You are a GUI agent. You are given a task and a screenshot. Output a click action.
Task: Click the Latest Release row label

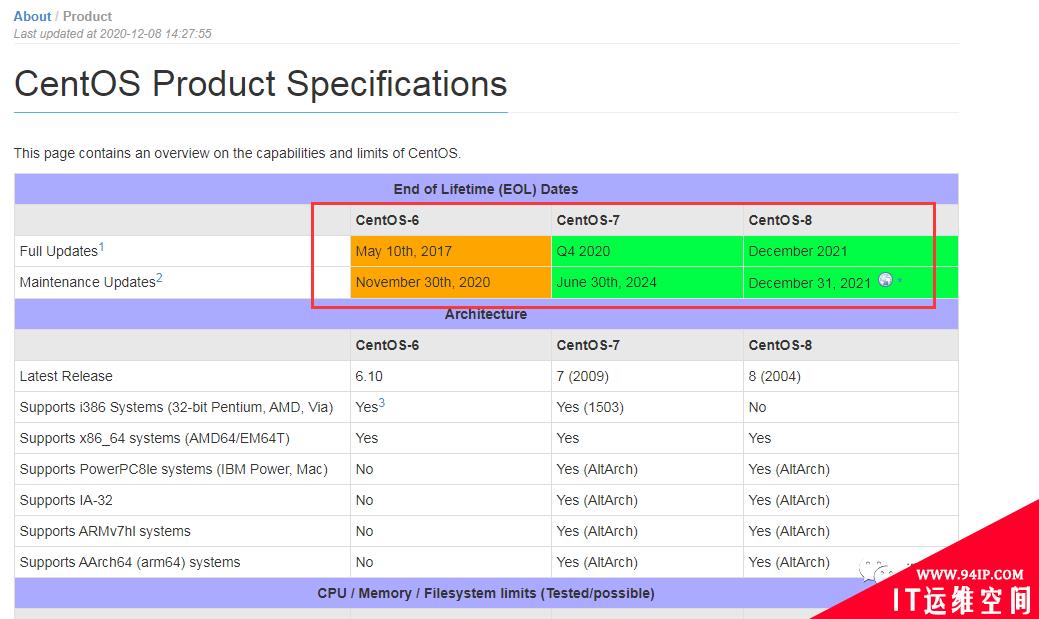[x=66, y=376]
